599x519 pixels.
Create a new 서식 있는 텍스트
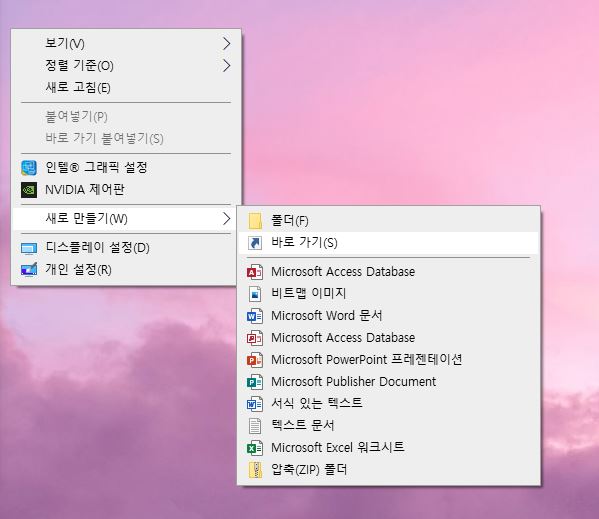388,404
